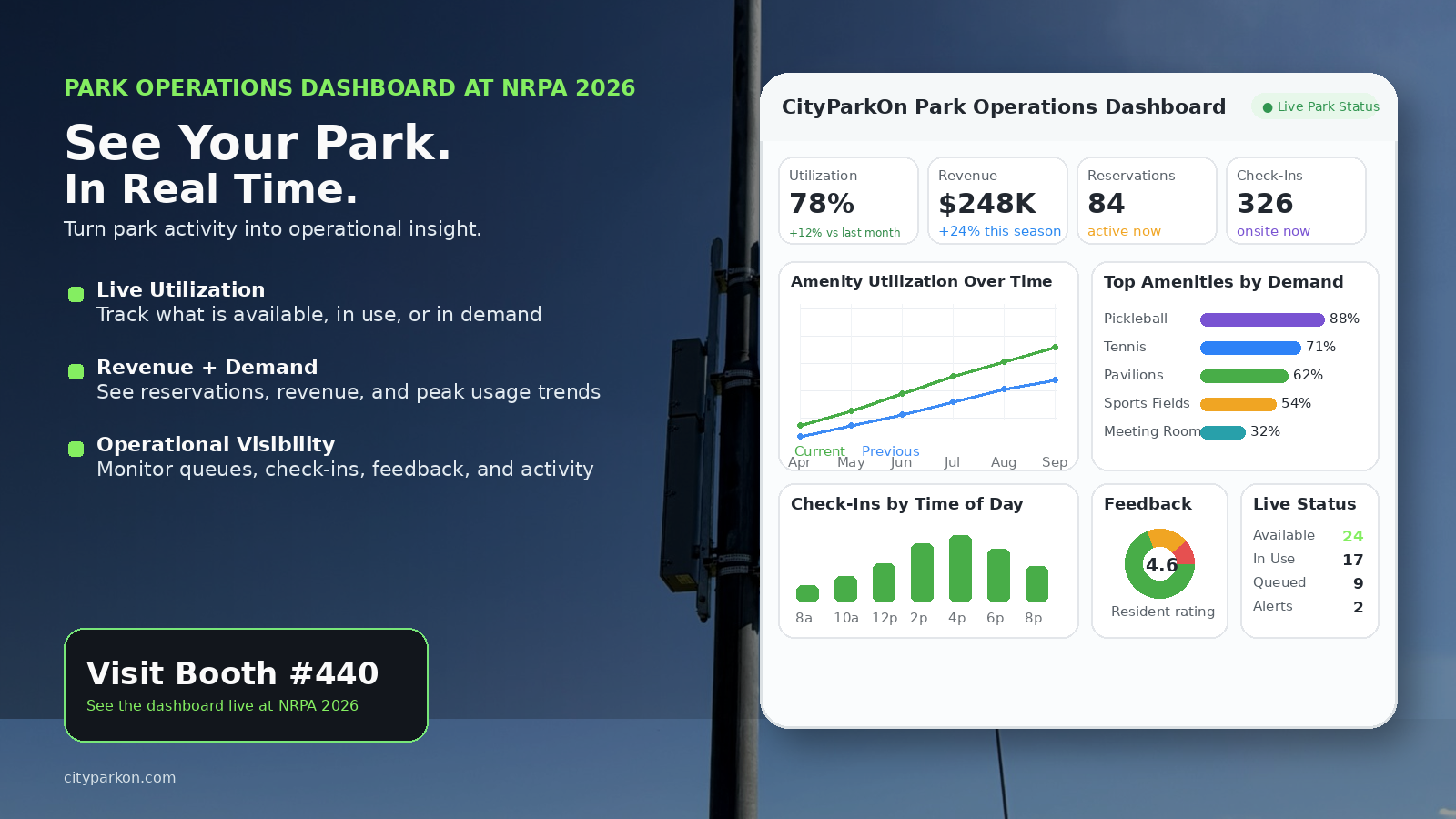Viewport: 1456px width, 819px height.
Task: Click the Meeting Room 32% teal bar
Action: [1223, 432]
